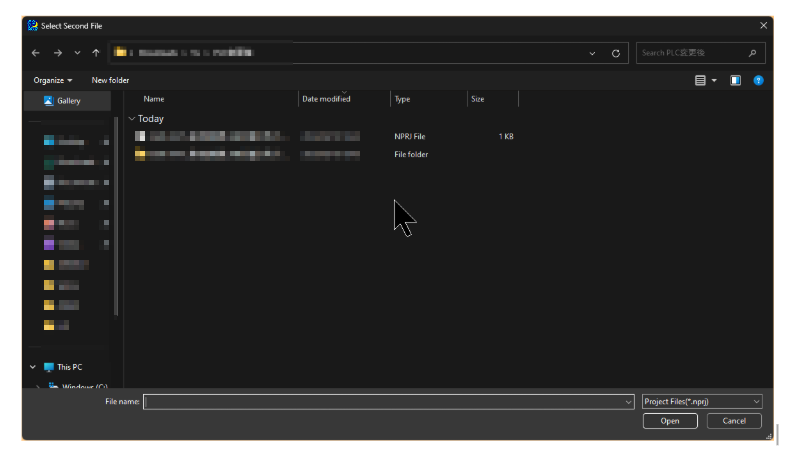Toggle the preview pane
The image size is (786, 452).
(735, 80)
